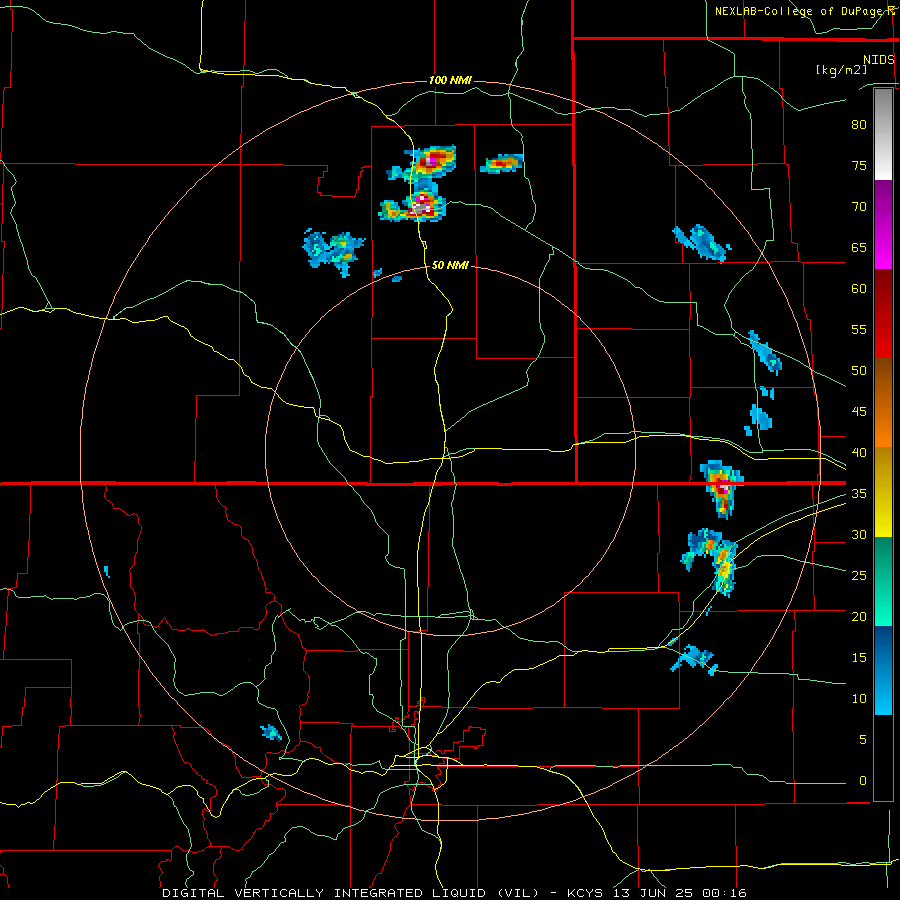Image resolution: width=900 pixels, height=900 pixels.
Task: Click the 15 value on the VIL scale
Action: click(x=859, y=658)
